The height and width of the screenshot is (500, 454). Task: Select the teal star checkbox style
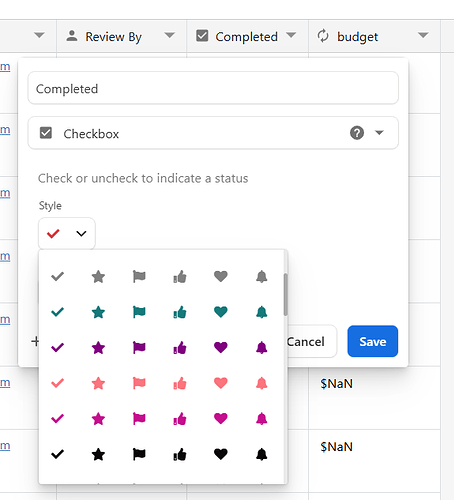tap(98, 312)
